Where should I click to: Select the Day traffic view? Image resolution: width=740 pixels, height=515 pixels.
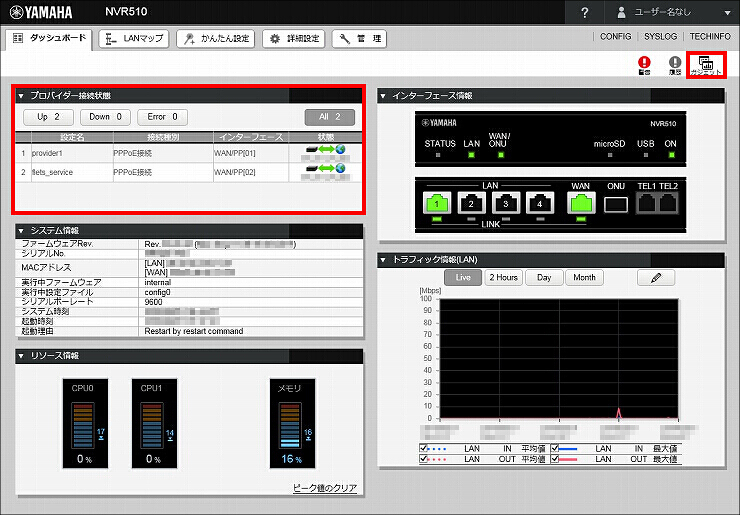click(544, 278)
